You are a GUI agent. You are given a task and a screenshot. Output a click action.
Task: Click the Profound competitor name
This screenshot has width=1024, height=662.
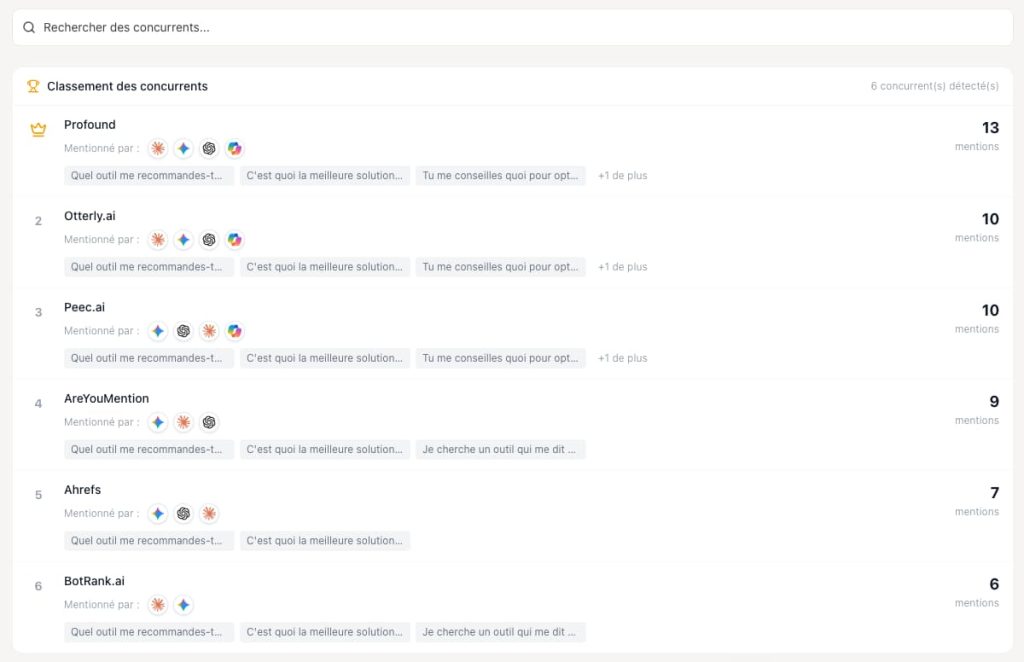(x=89, y=125)
